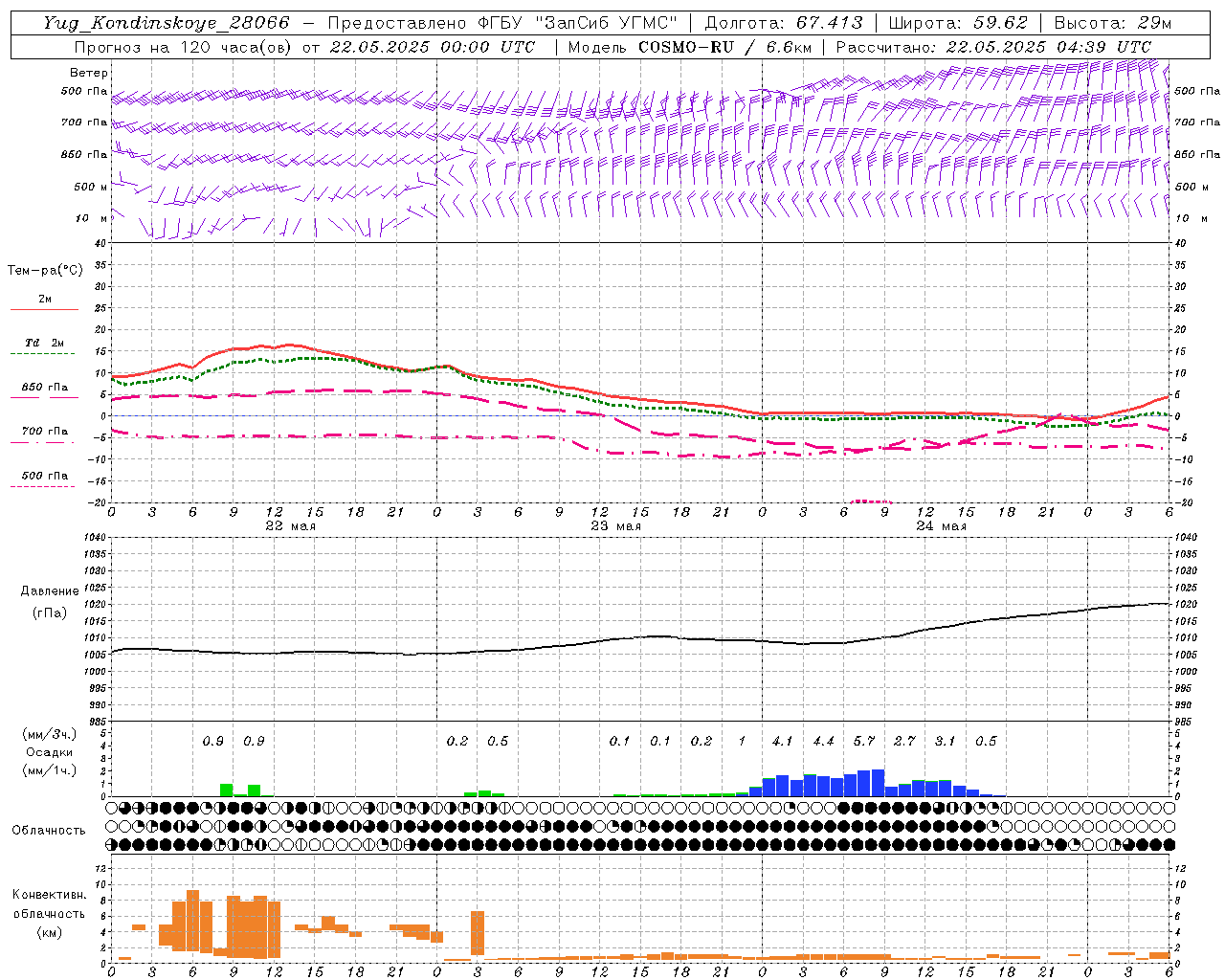1225x980 pixels.
Task: Click the Осадки precipitation label
Action: [x=50, y=752]
